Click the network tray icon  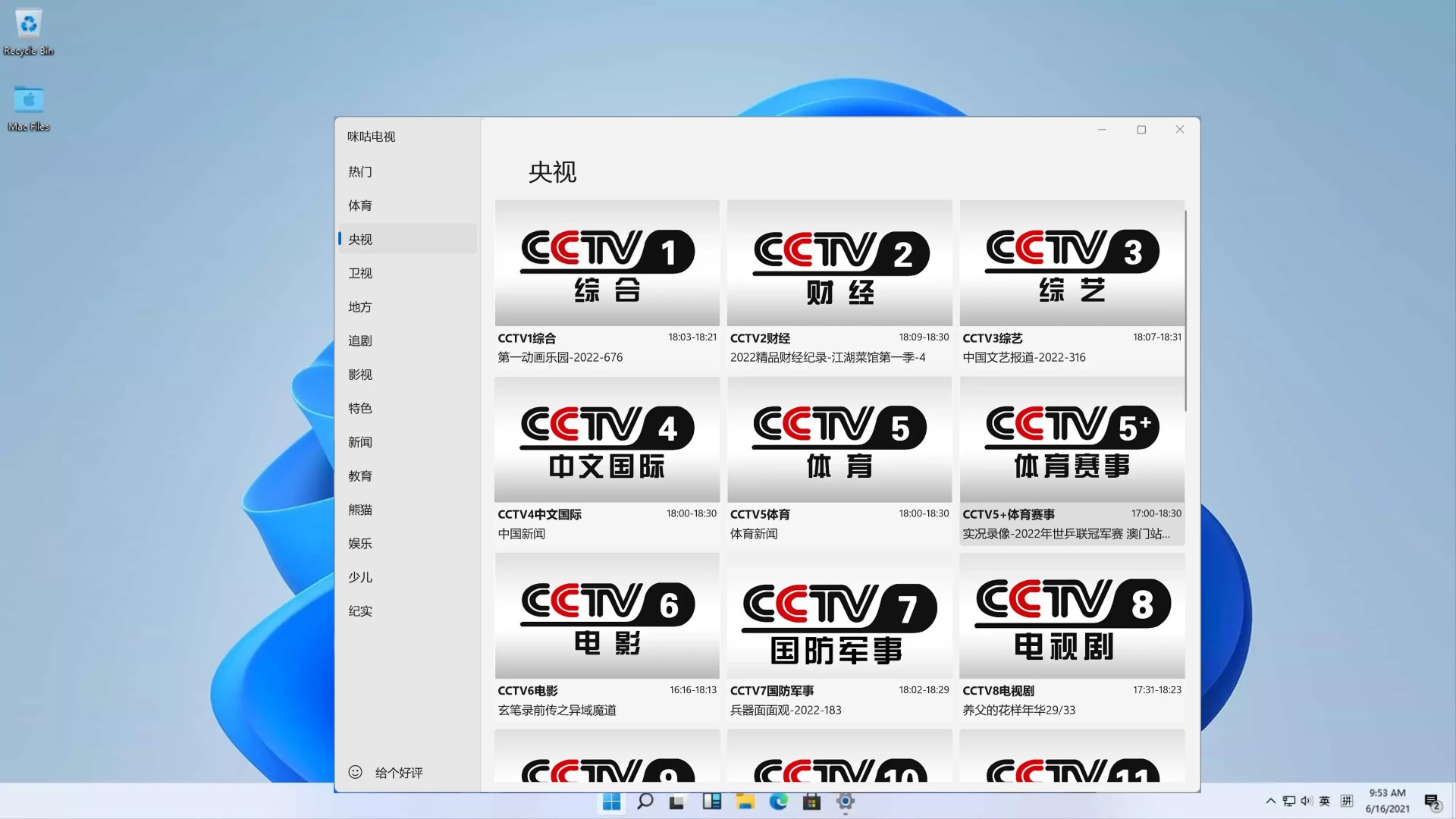[x=1288, y=801]
